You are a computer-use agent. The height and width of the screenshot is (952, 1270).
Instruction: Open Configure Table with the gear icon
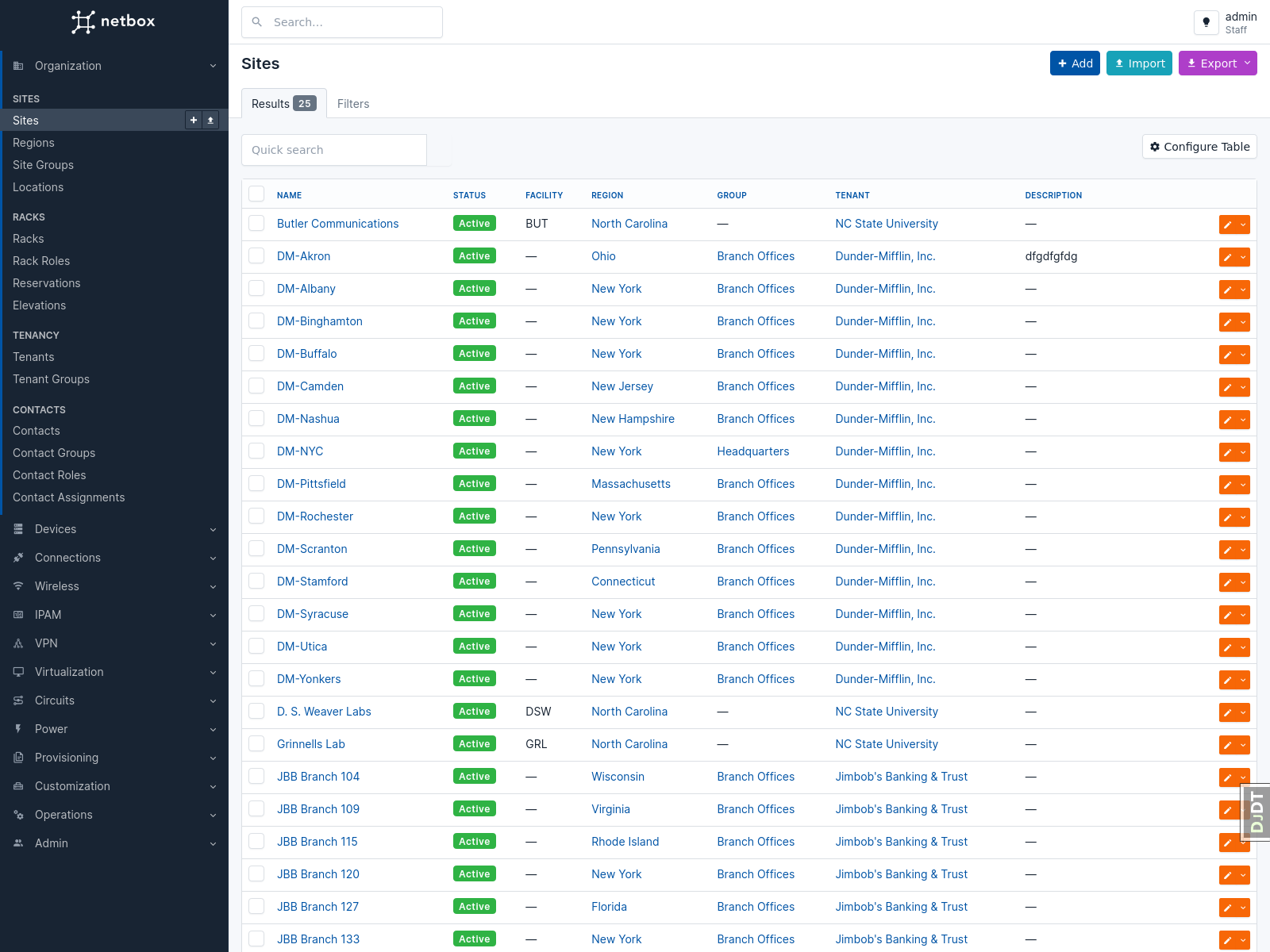click(x=1199, y=146)
